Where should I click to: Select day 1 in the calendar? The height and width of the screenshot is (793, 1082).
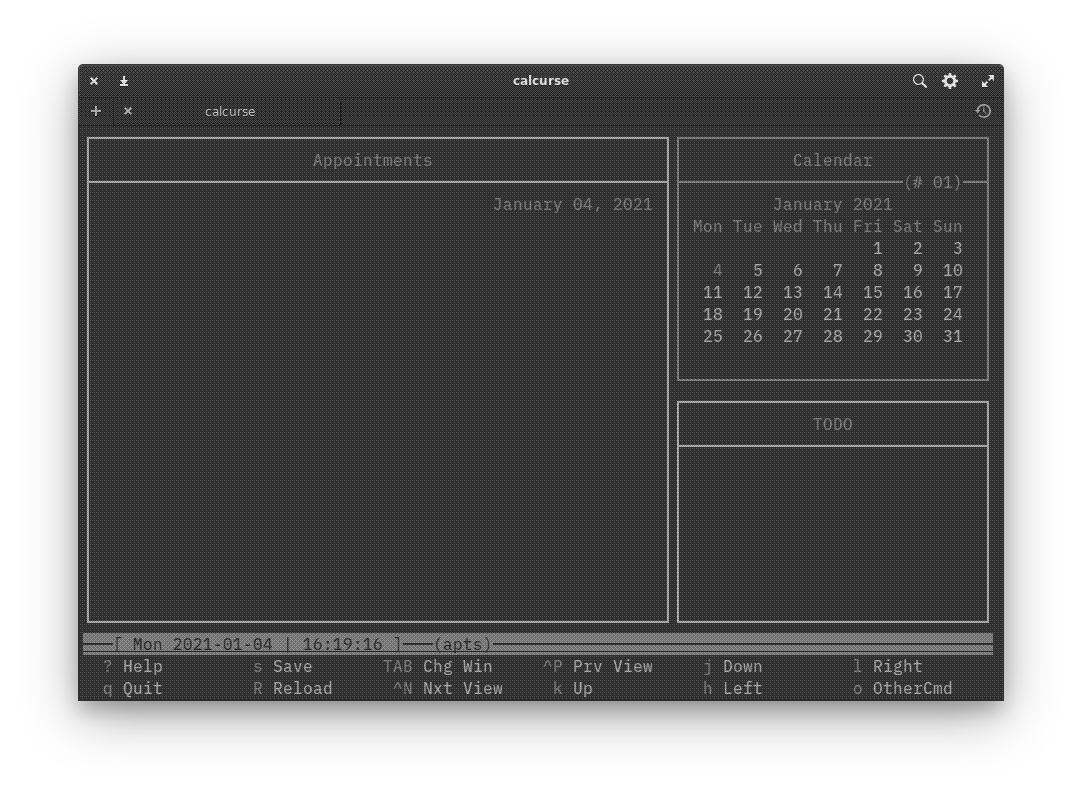click(877, 248)
